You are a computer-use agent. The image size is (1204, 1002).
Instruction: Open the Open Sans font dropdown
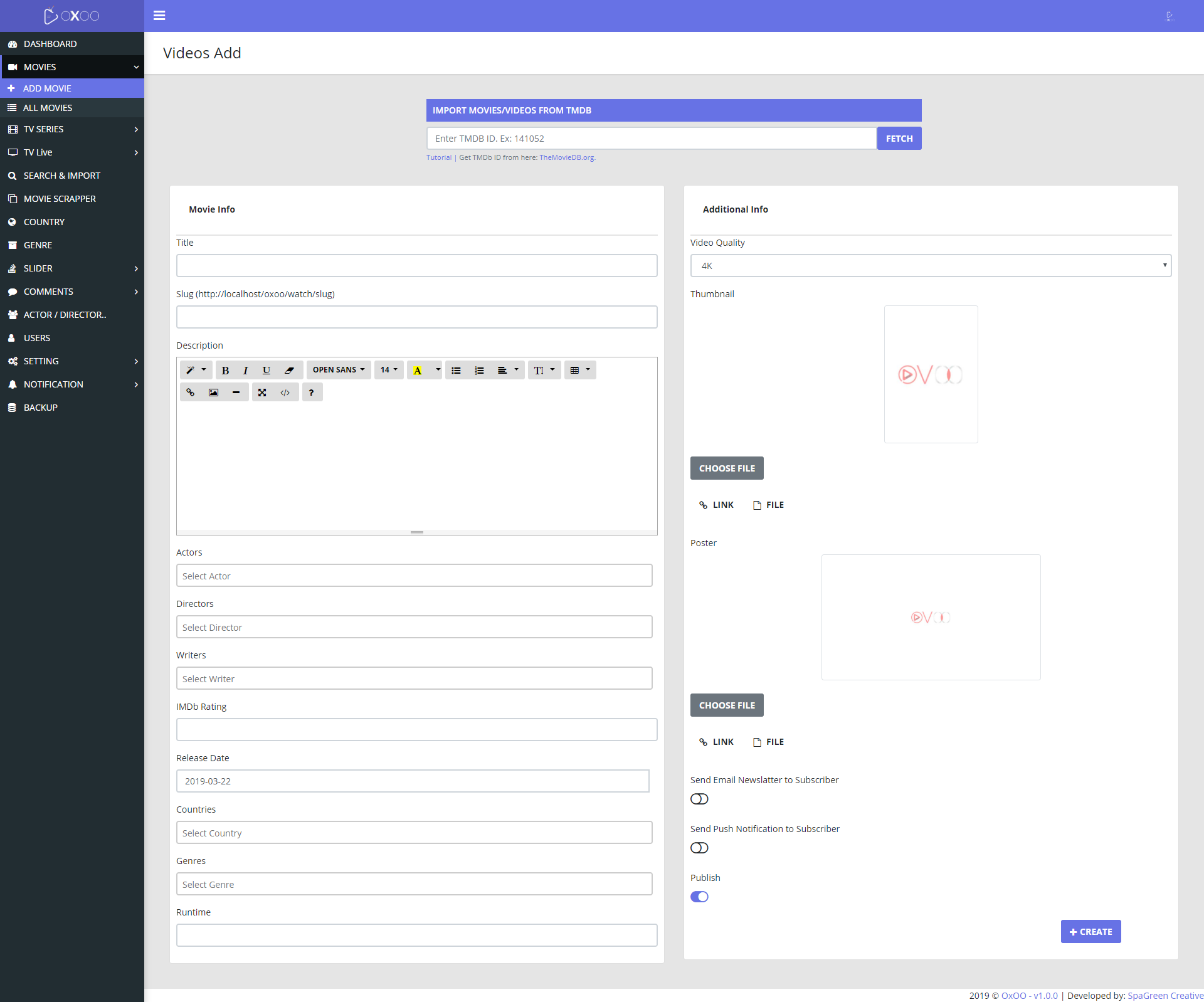pos(339,370)
